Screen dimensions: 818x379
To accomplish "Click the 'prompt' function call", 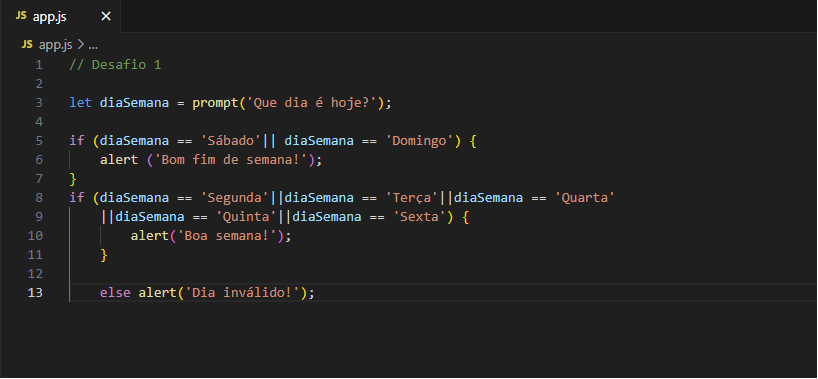I will [215, 103].
